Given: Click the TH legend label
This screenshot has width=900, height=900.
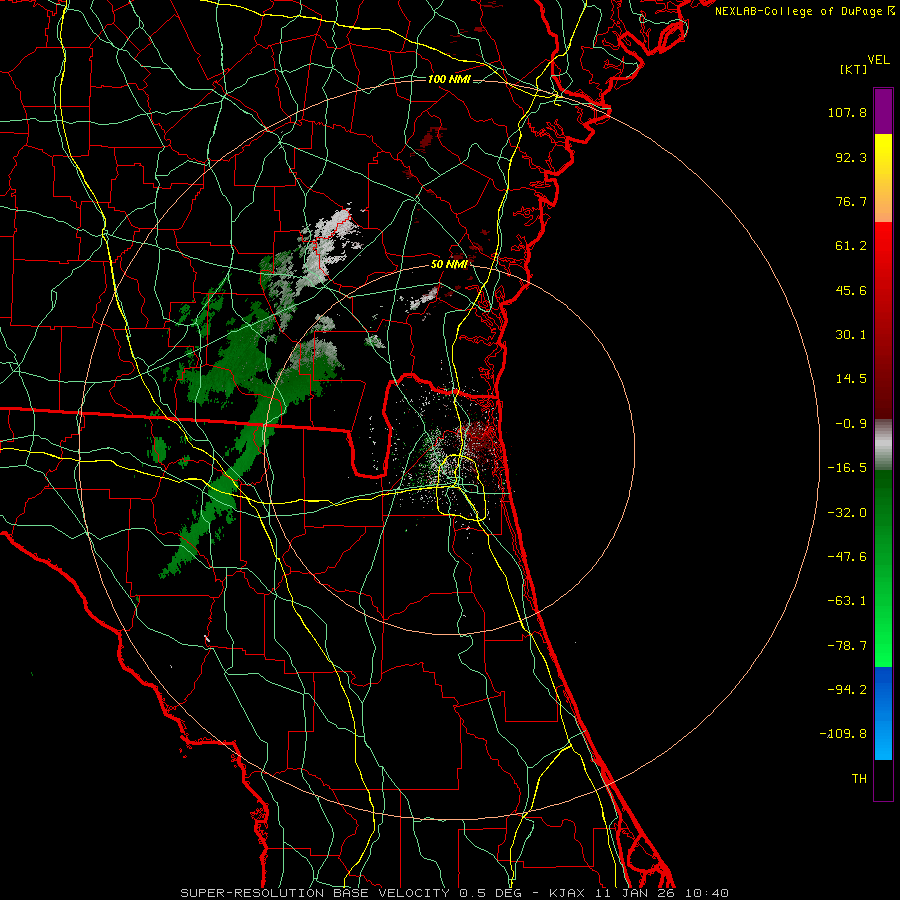Looking at the screenshot, I should (x=859, y=779).
